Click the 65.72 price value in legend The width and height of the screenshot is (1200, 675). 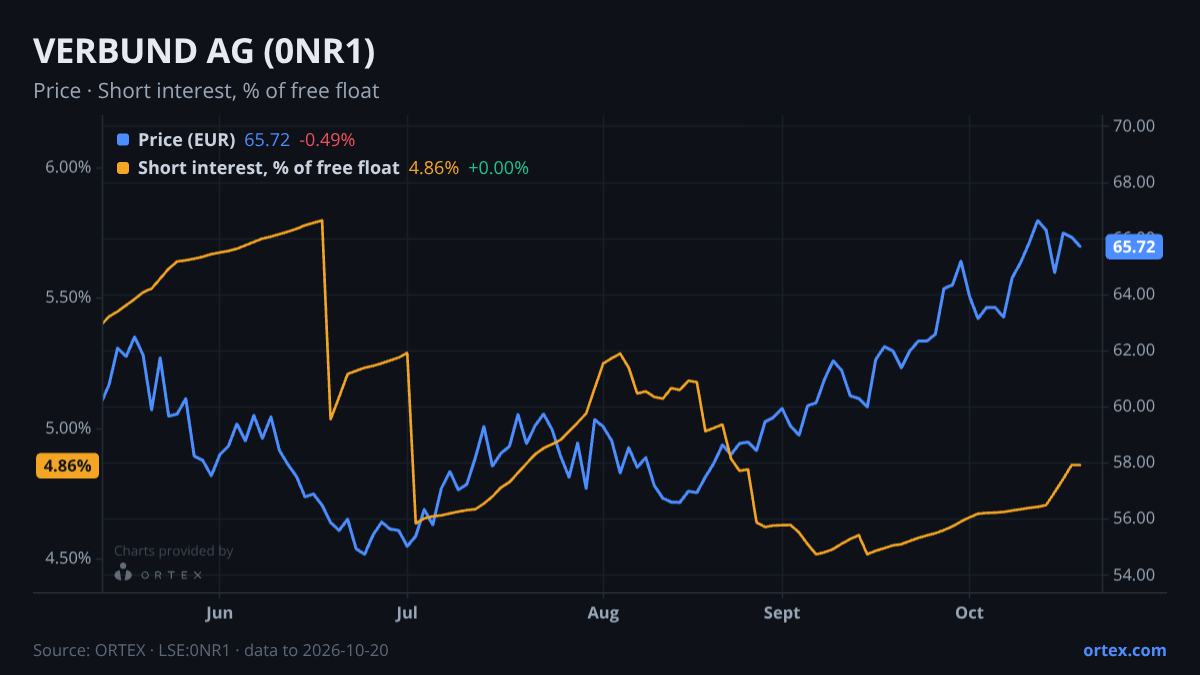(x=267, y=140)
